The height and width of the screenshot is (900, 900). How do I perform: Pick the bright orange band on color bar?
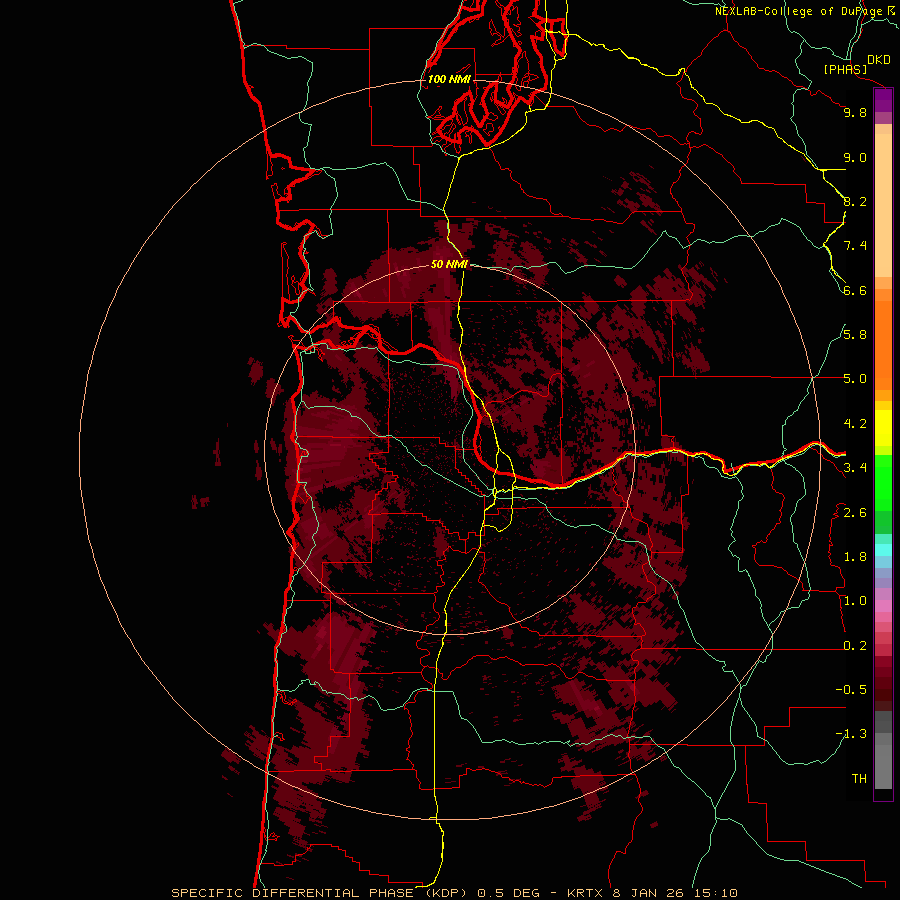(883, 345)
